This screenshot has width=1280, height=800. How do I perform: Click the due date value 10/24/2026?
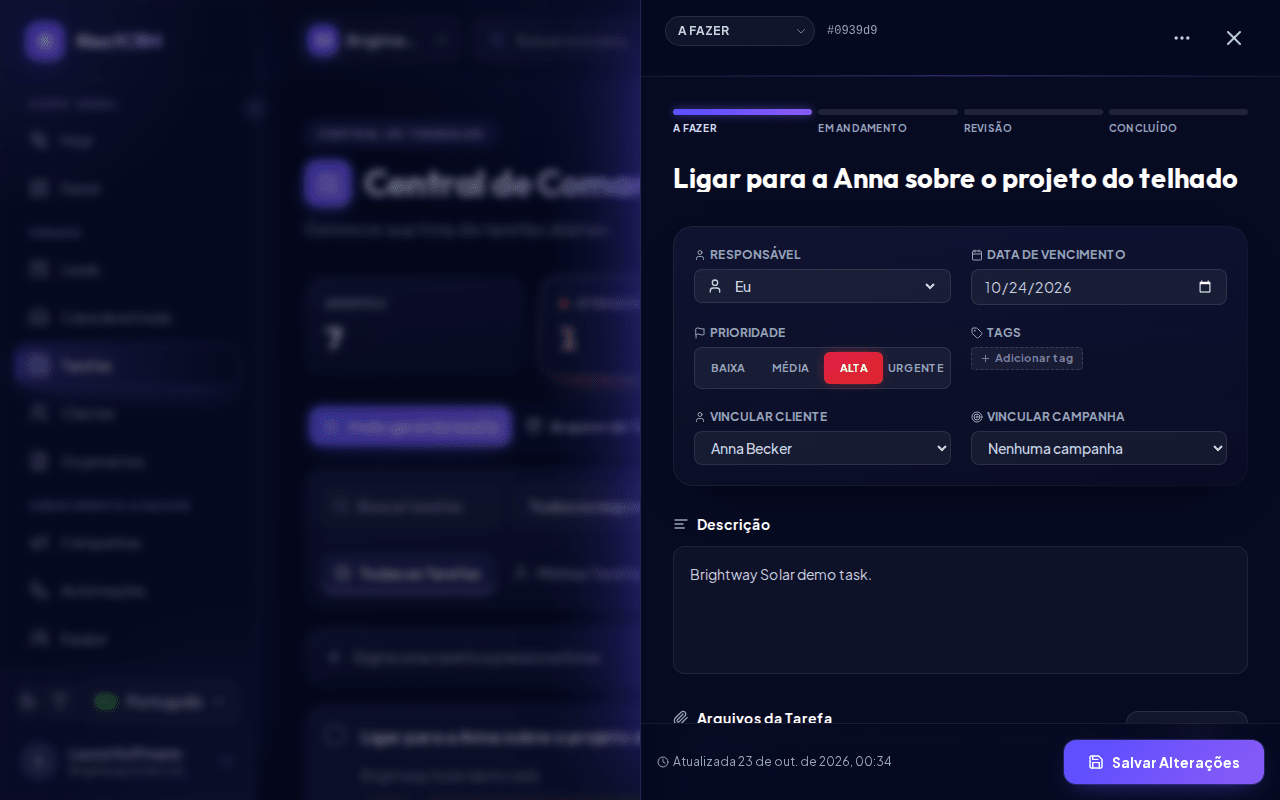point(1028,287)
